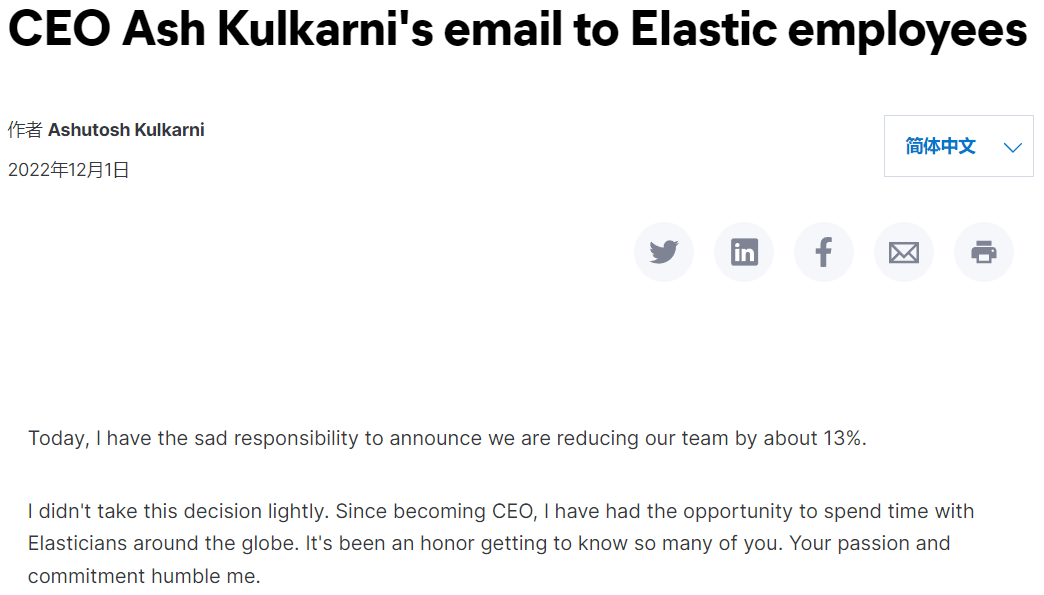Image resolution: width=1044 pixels, height=595 pixels.
Task: Click the "13%" figure in first paragraph
Action: [x=844, y=439]
